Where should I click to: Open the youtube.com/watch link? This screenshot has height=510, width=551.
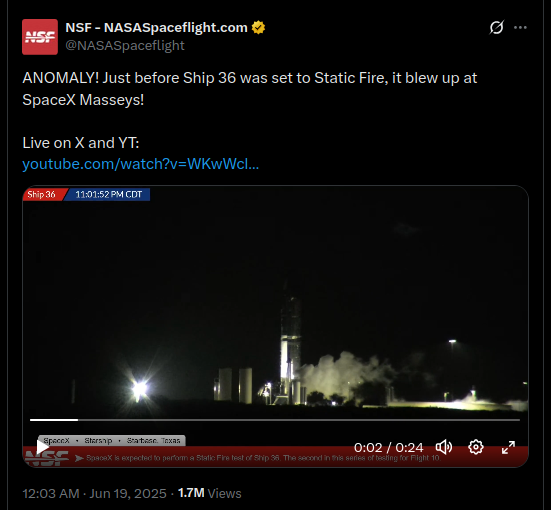[x=141, y=164]
